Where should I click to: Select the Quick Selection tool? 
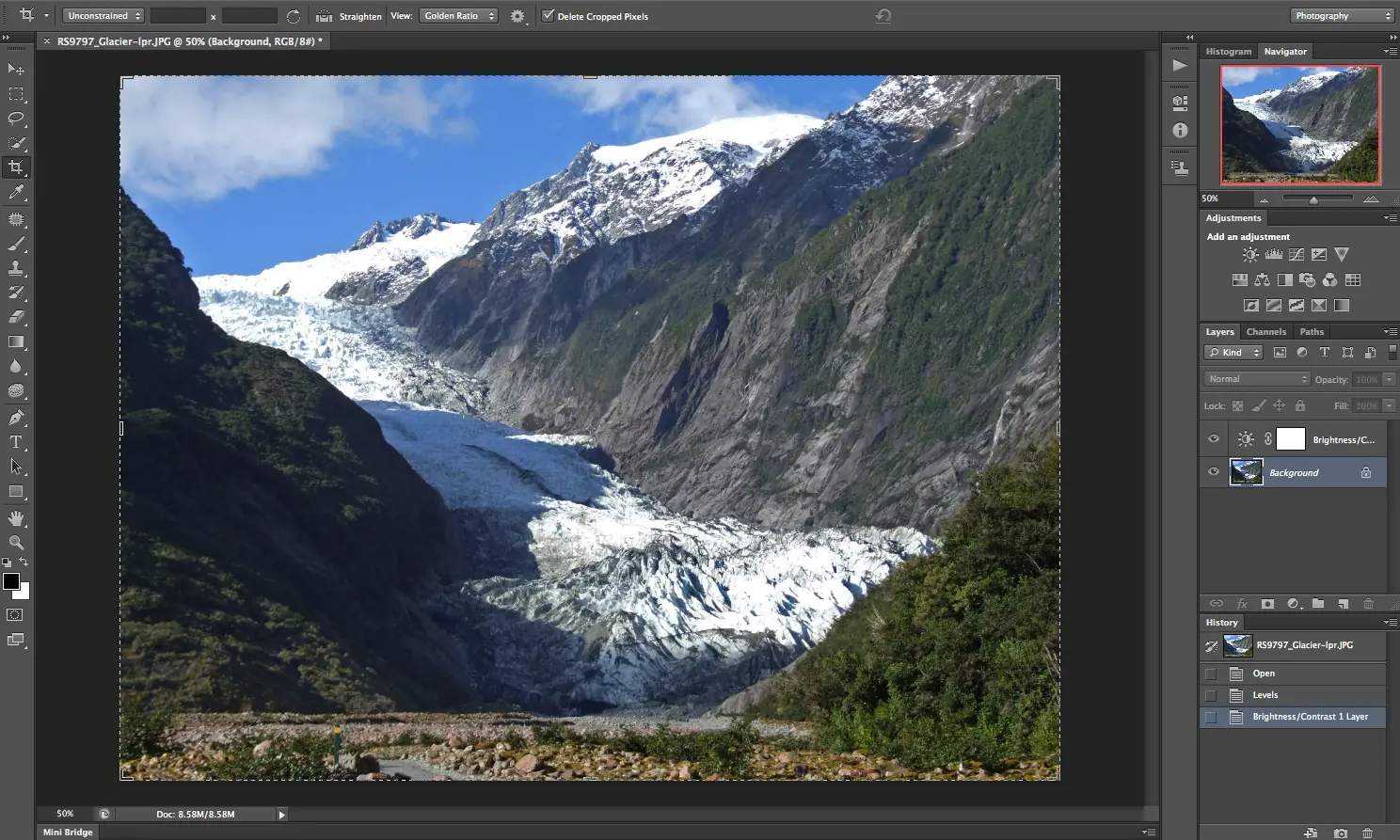coord(16,143)
